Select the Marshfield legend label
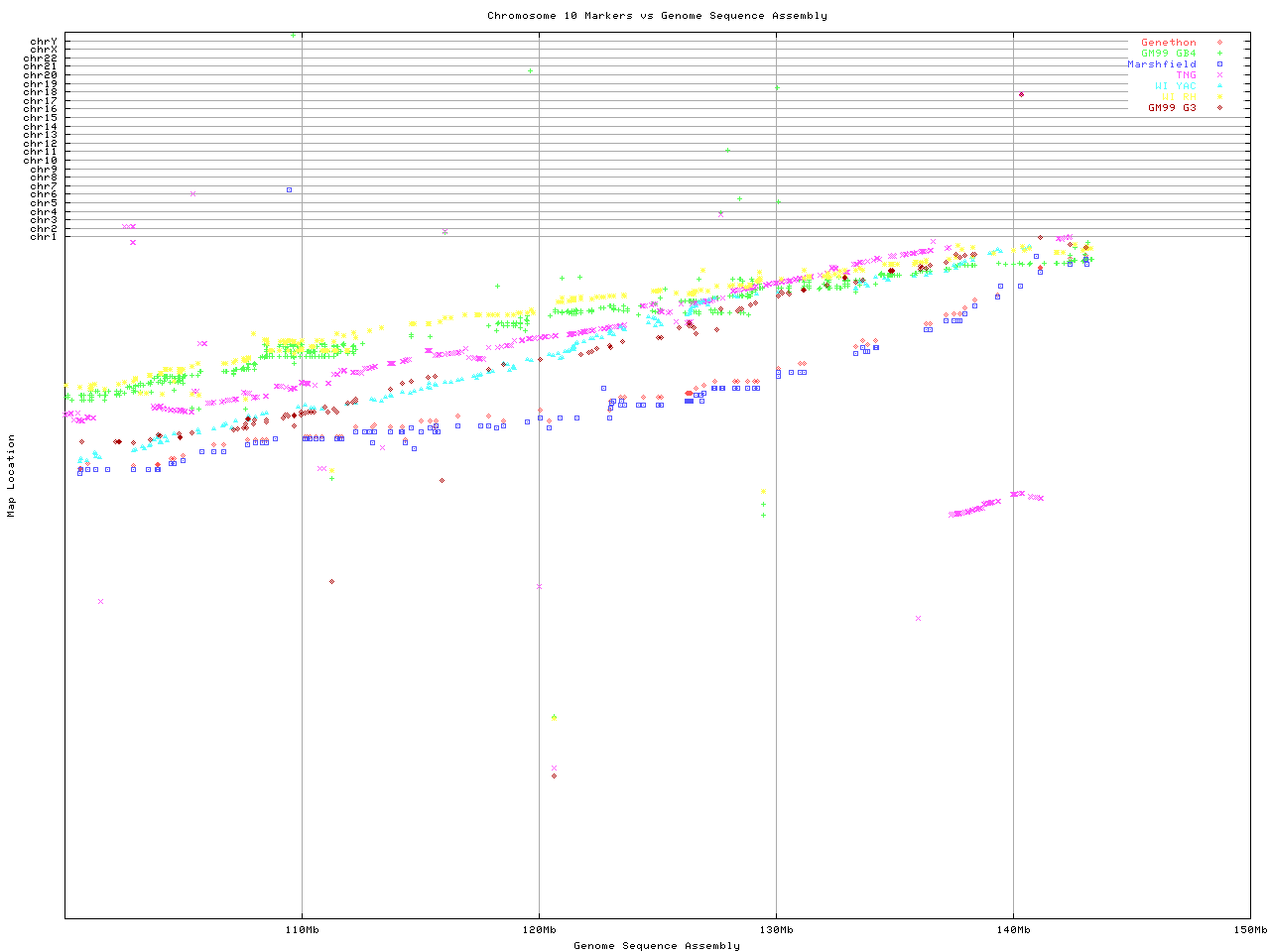 tap(1161, 64)
